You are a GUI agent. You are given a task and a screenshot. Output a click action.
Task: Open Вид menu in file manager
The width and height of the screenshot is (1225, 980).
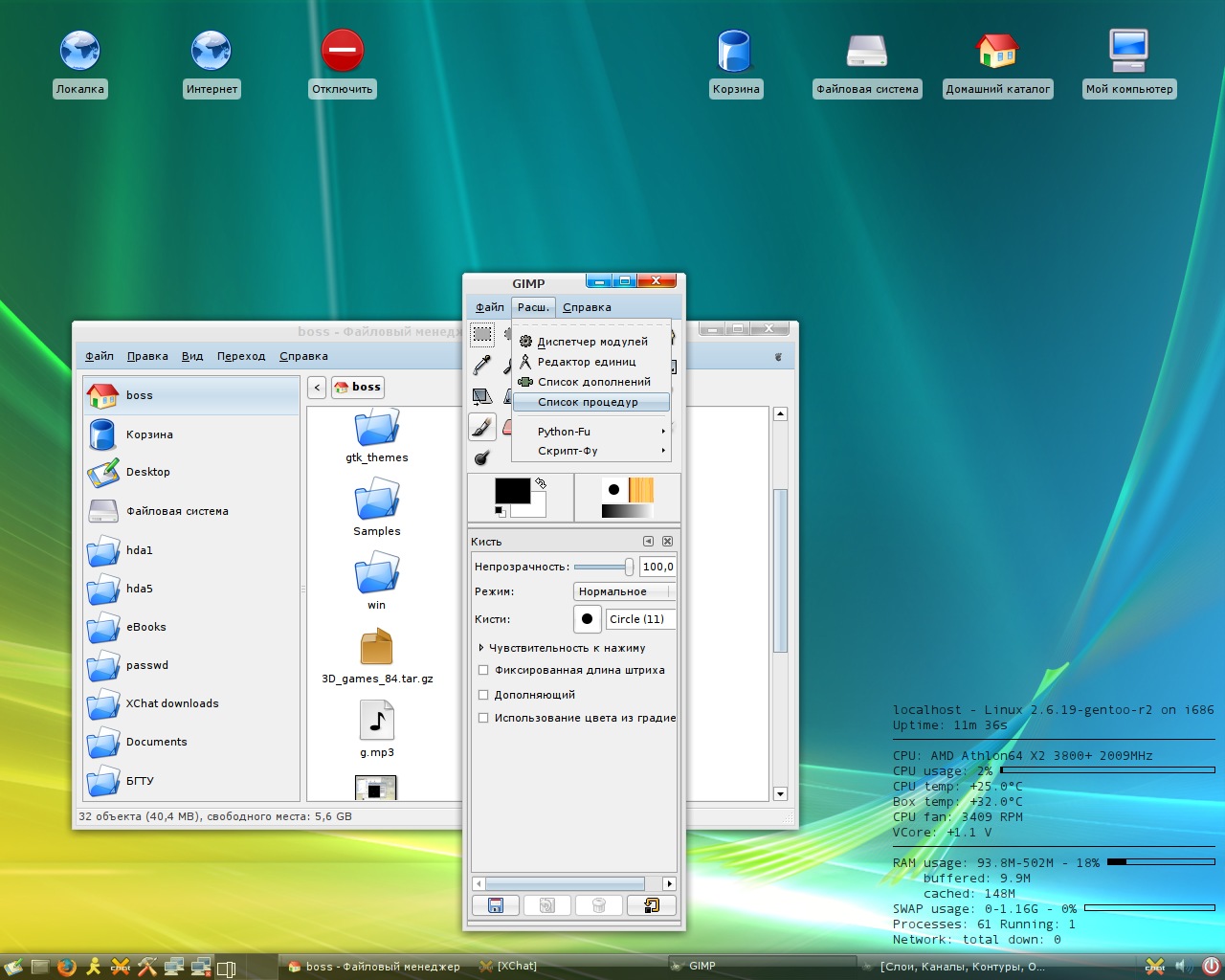point(192,356)
